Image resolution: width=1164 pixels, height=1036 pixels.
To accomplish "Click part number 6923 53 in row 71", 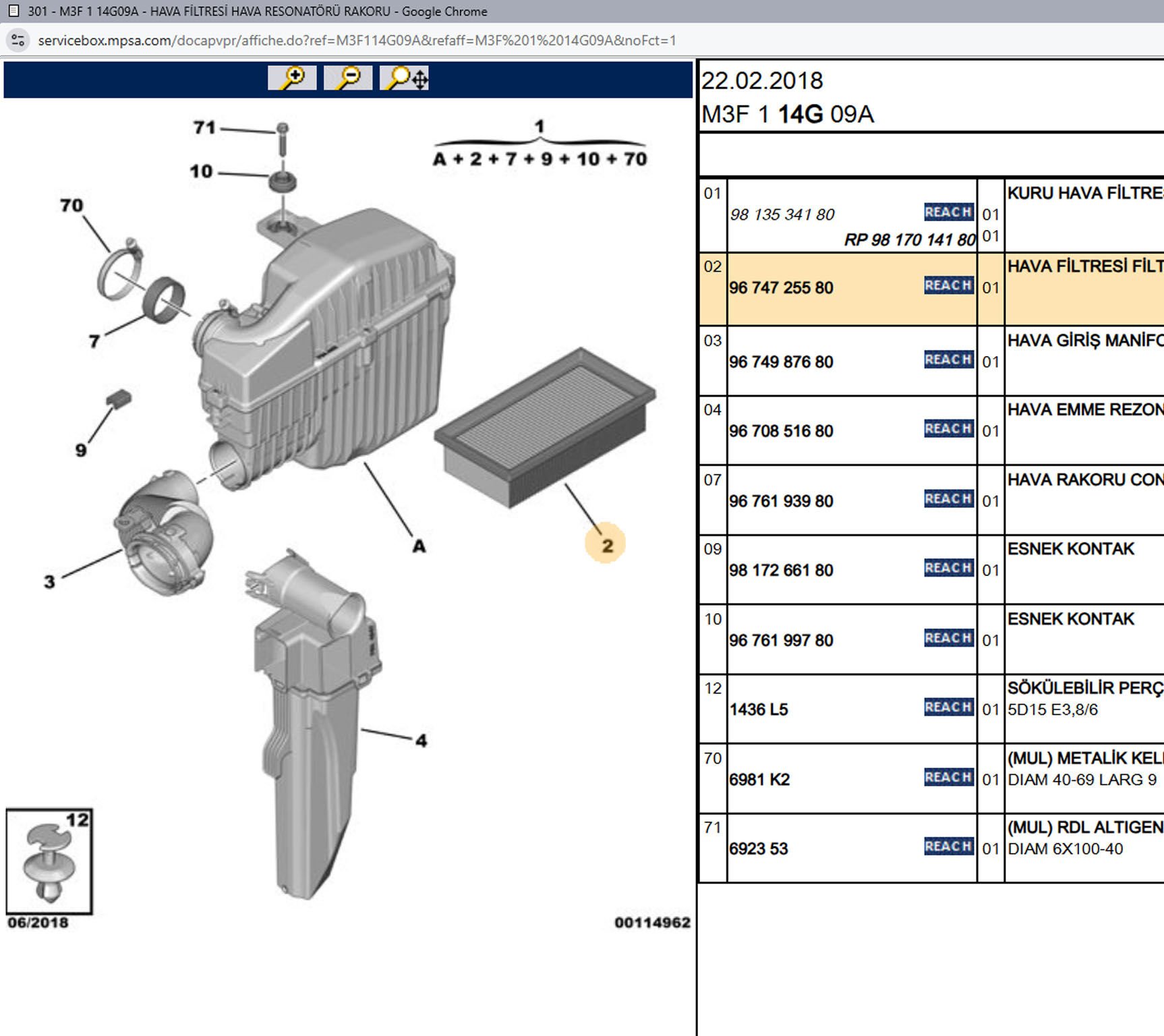I will (758, 848).
